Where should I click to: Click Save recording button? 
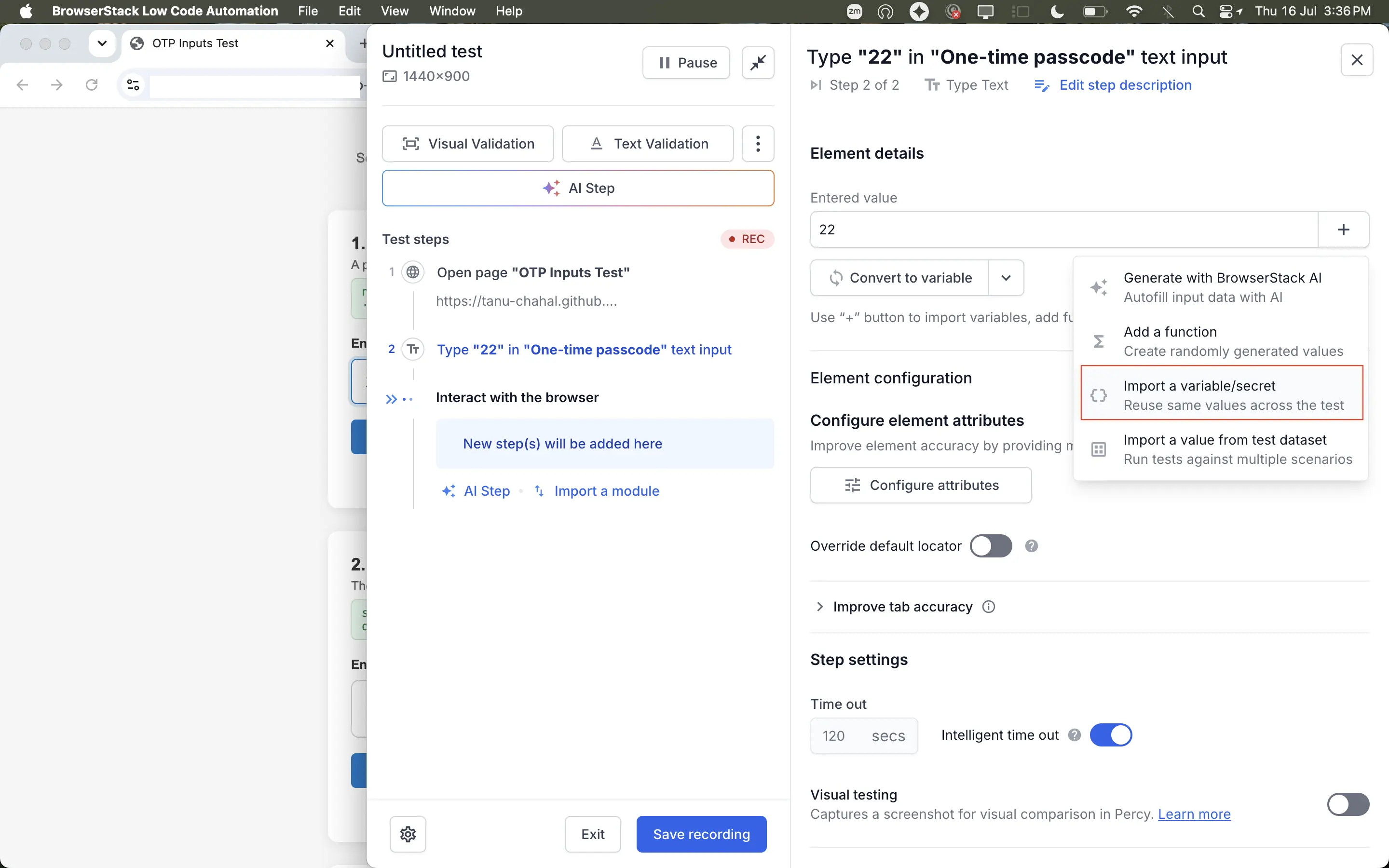[701, 834]
